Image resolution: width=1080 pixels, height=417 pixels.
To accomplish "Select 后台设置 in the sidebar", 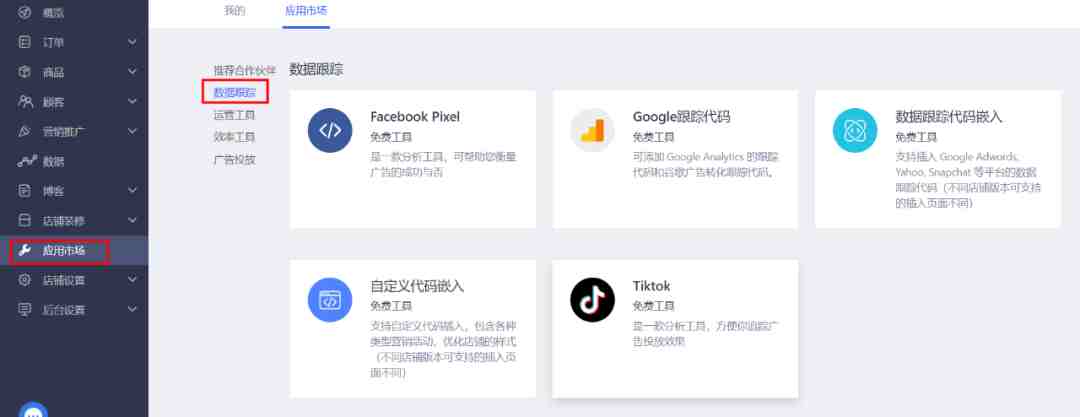I will pyautogui.click(x=63, y=309).
